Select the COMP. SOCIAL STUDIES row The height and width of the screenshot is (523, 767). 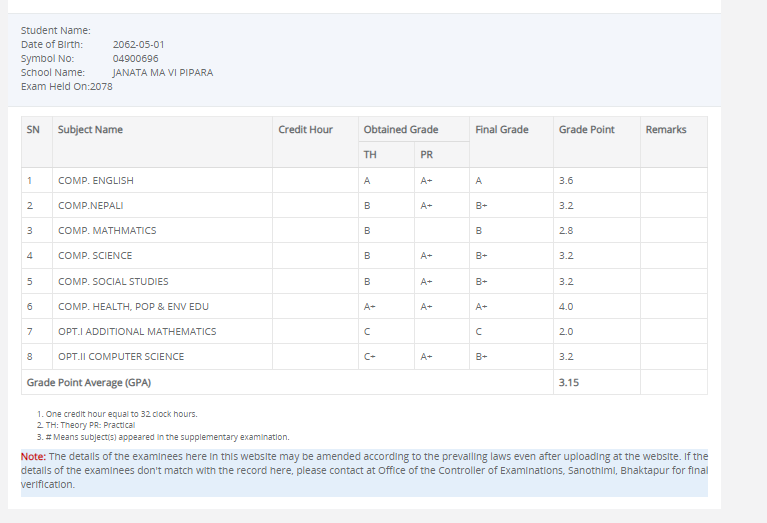tap(113, 282)
